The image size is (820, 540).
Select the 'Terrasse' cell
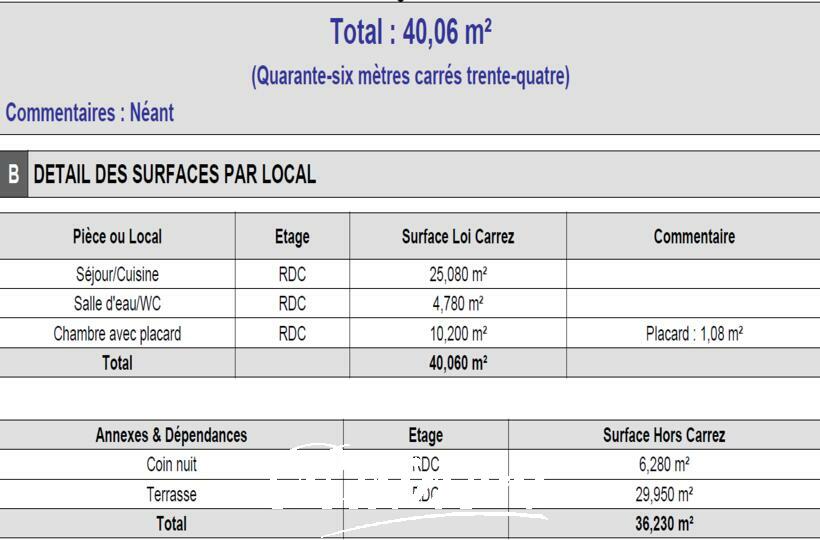click(x=172, y=495)
